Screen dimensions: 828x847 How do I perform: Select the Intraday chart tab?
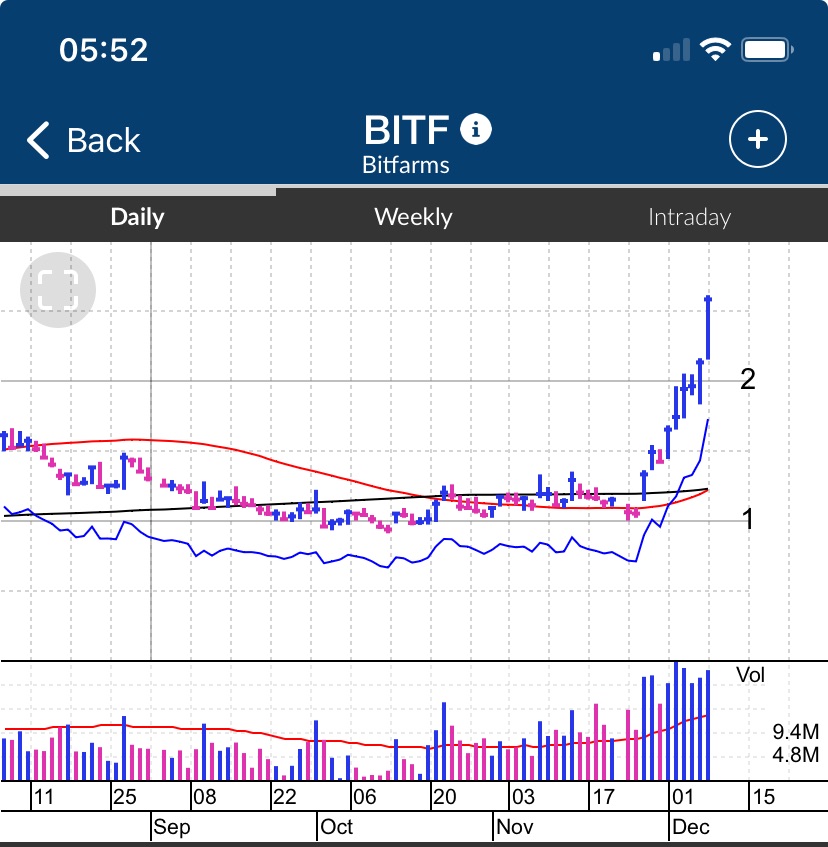pos(689,217)
